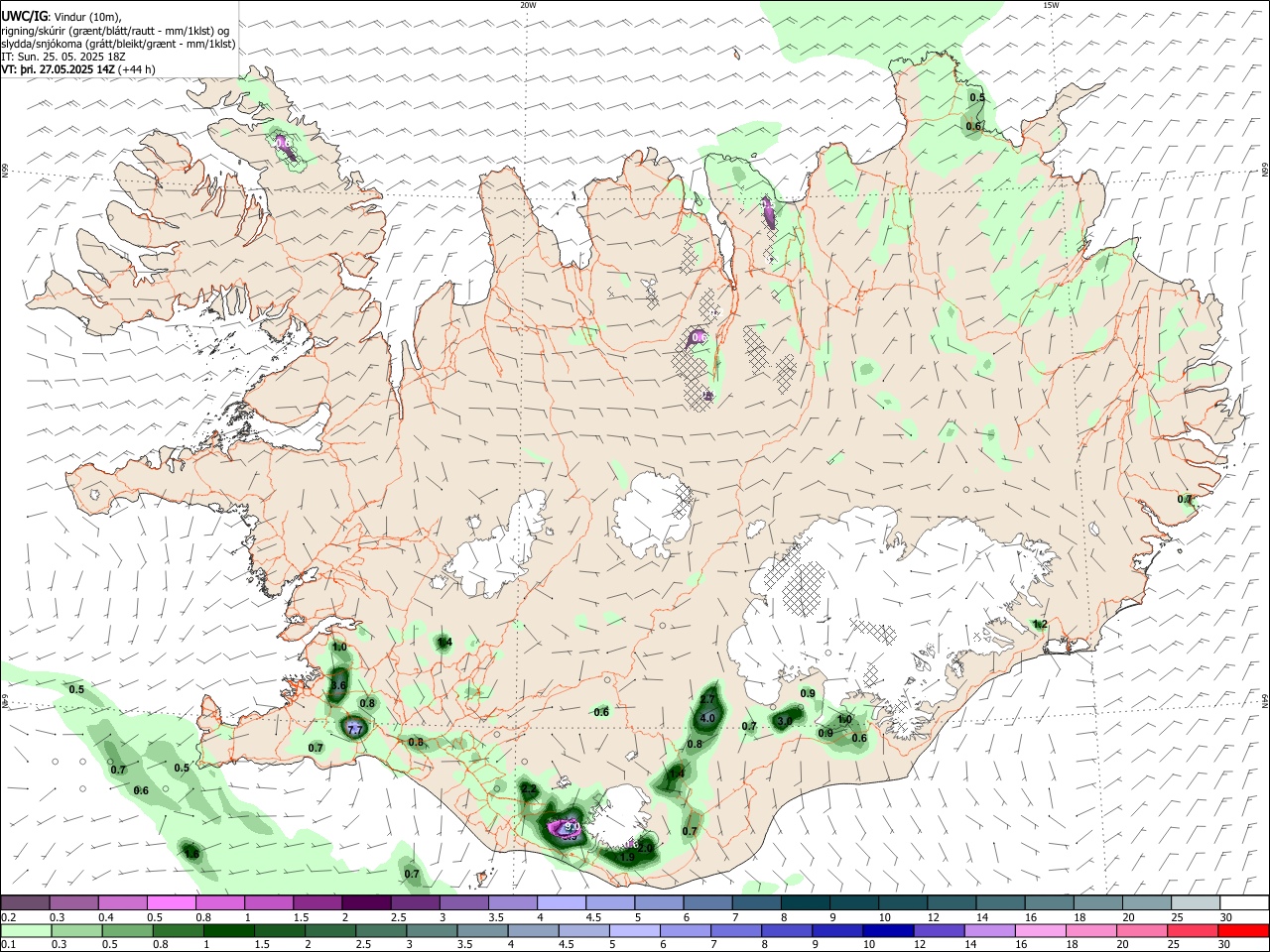Click the 1.9 precipitation value label

point(627,857)
